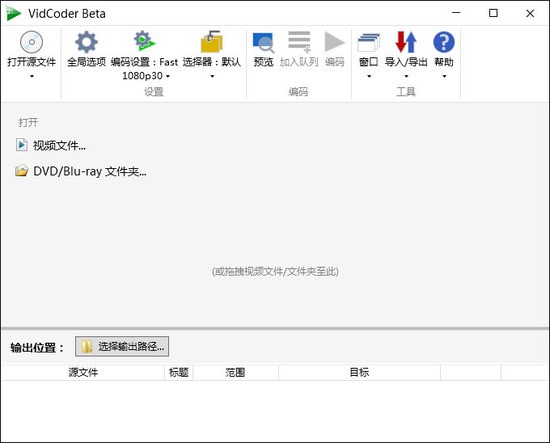550x443 pixels.
Task: Expand the 帮助 dropdown arrow
Action: point(444,76)
